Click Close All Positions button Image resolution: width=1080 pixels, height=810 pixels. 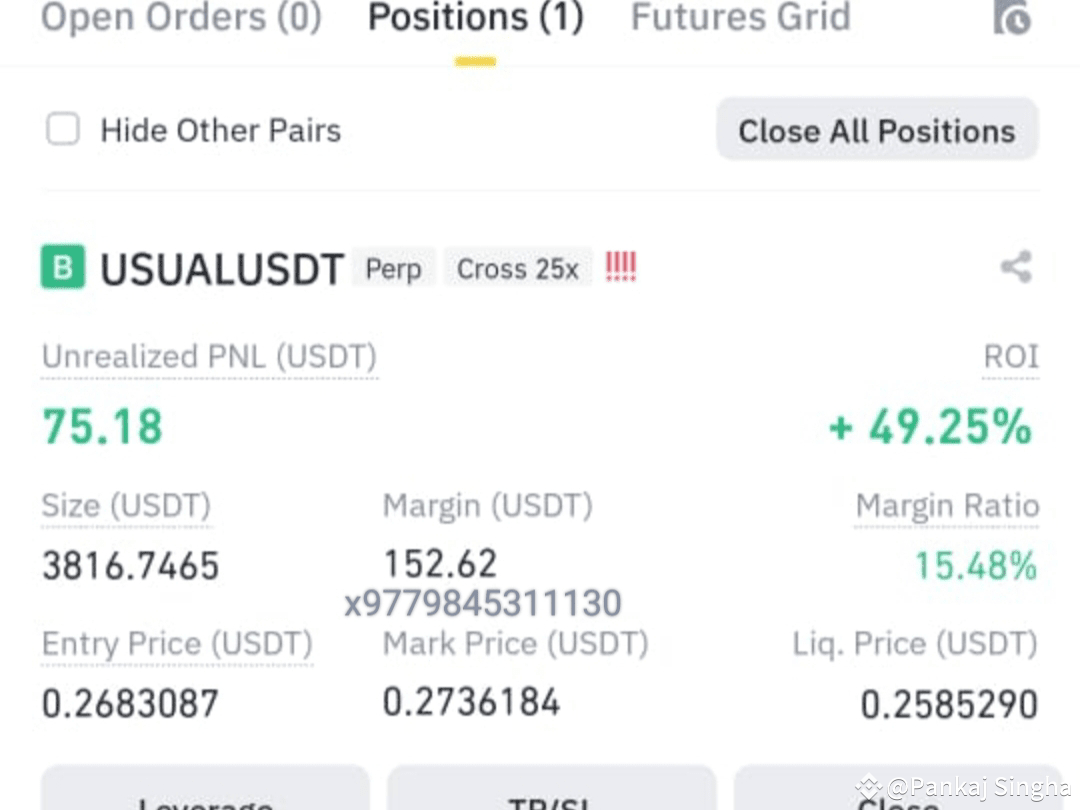click(877, 129)
